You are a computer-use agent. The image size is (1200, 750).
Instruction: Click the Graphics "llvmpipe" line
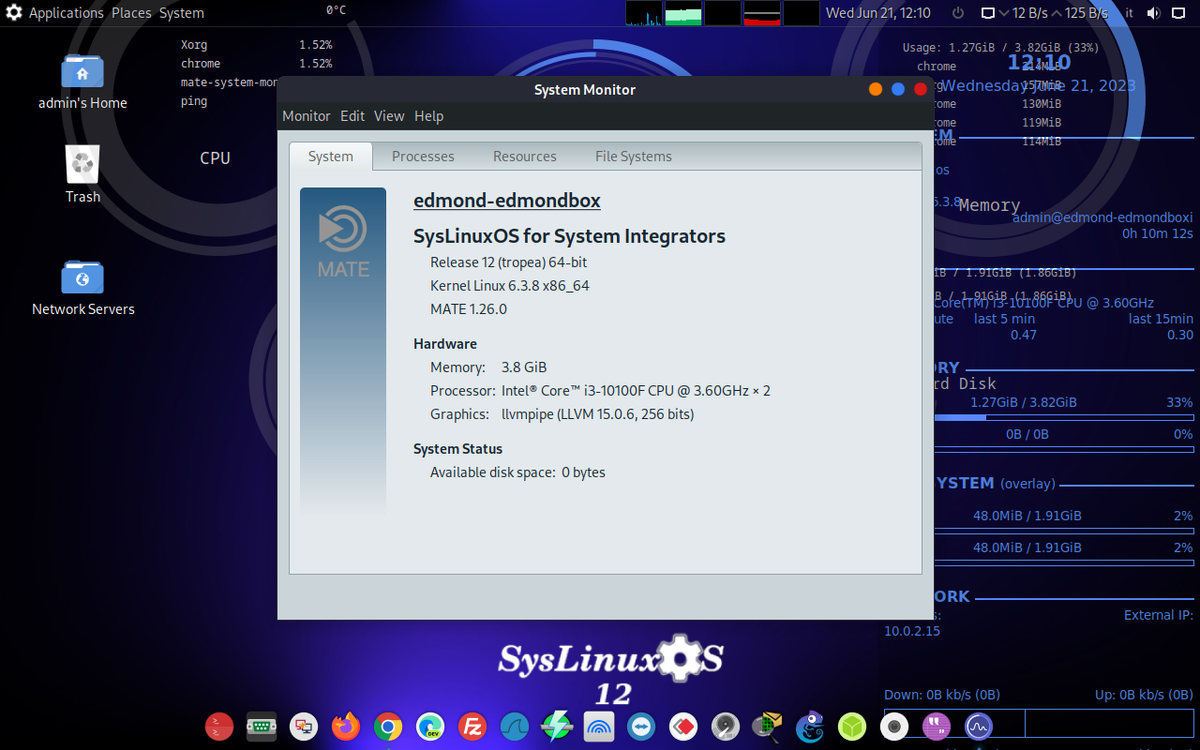(x=562, y=413)
